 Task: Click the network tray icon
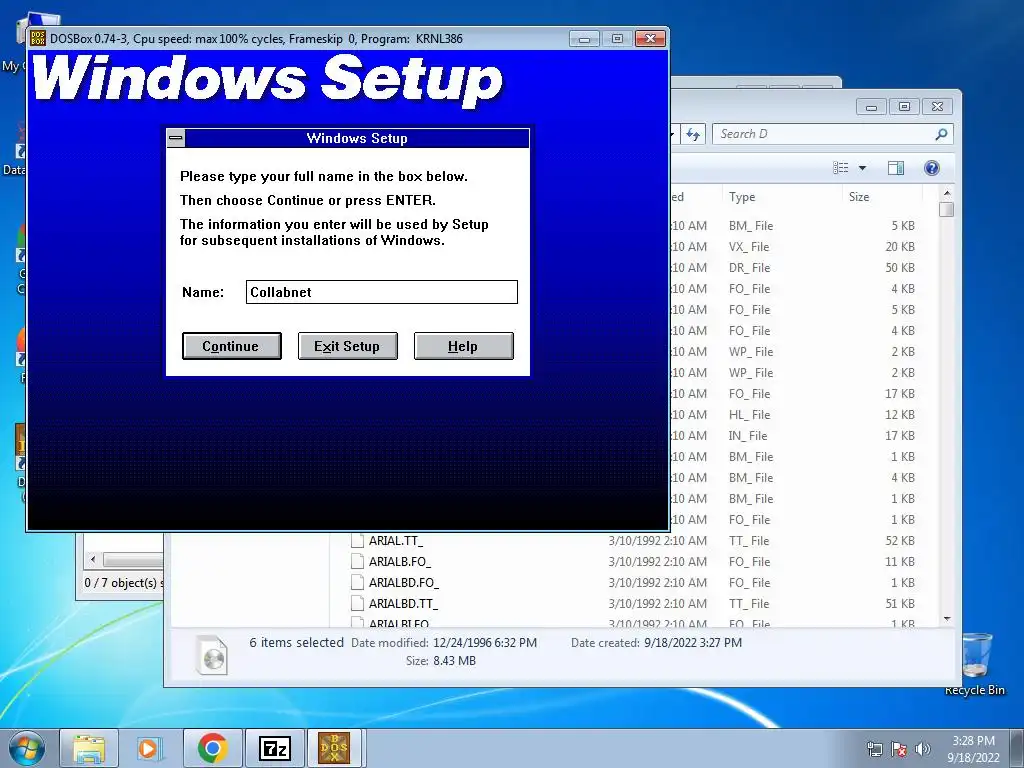874,749
